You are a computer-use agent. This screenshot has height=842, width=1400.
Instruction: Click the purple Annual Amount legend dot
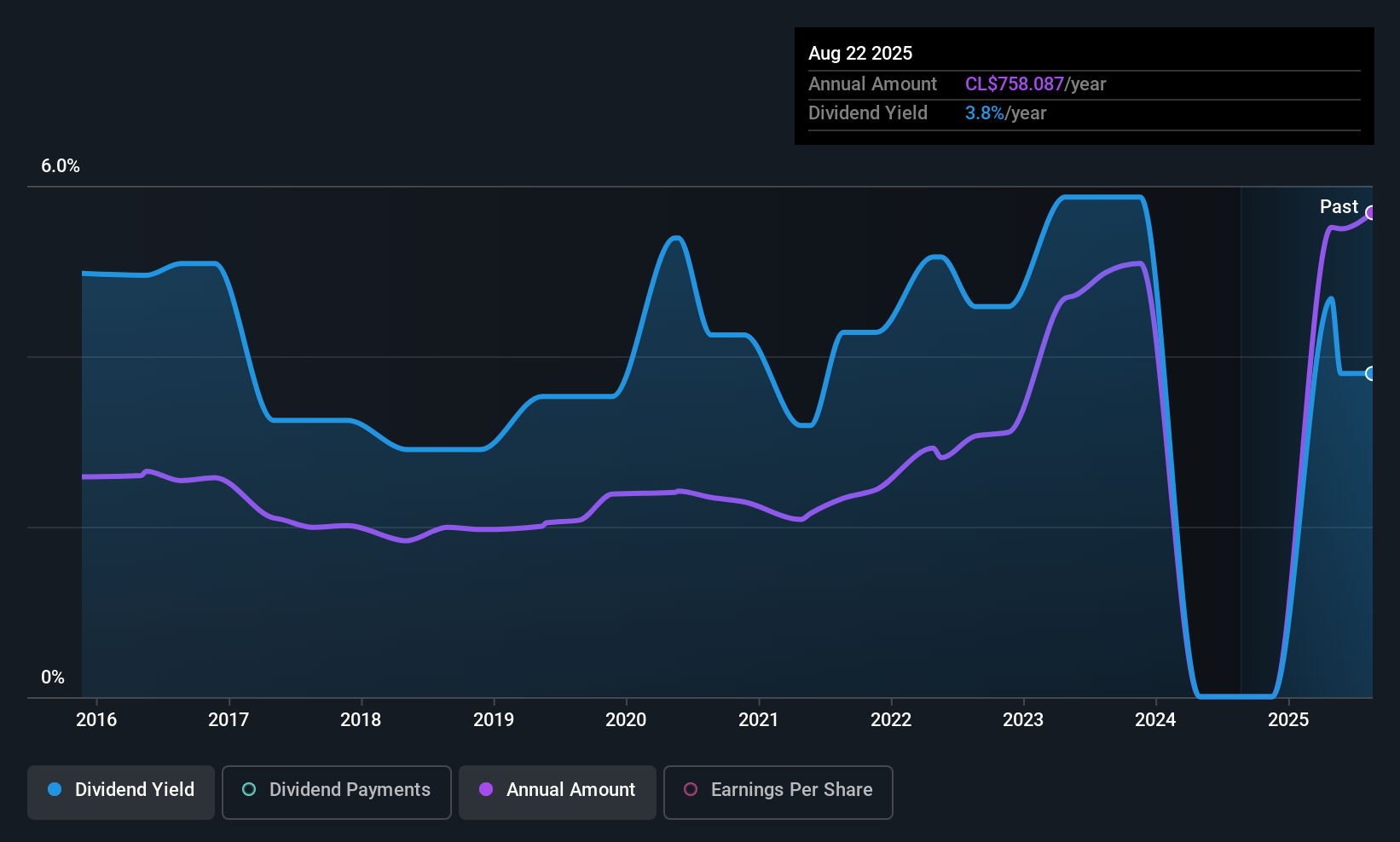(x=486, y=790)
